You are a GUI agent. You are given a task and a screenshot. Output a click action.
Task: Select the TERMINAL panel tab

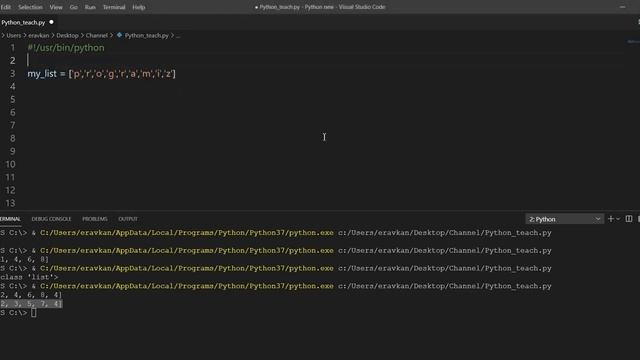point(10,219)
